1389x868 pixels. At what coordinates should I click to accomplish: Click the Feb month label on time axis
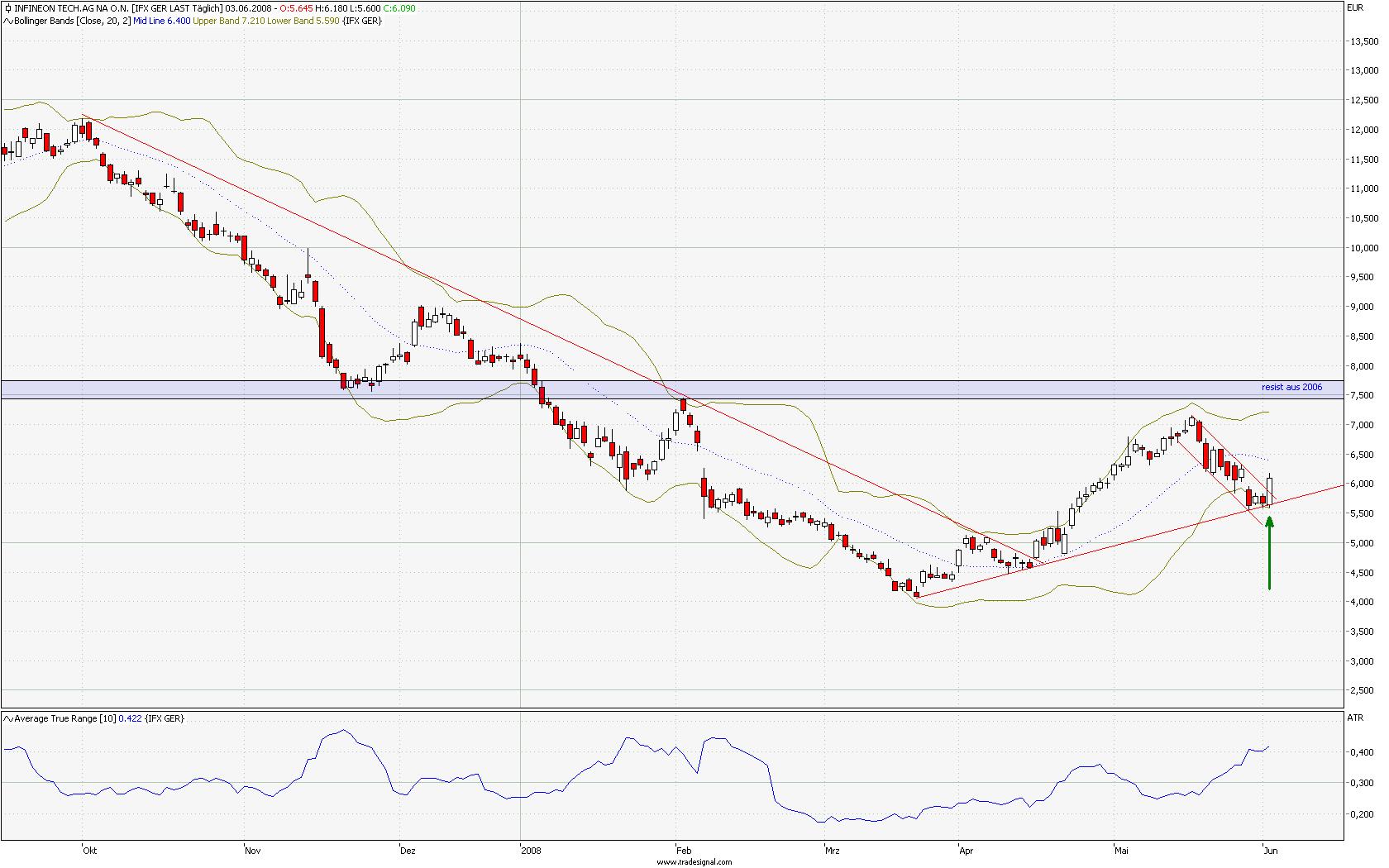tap(684, 850)
